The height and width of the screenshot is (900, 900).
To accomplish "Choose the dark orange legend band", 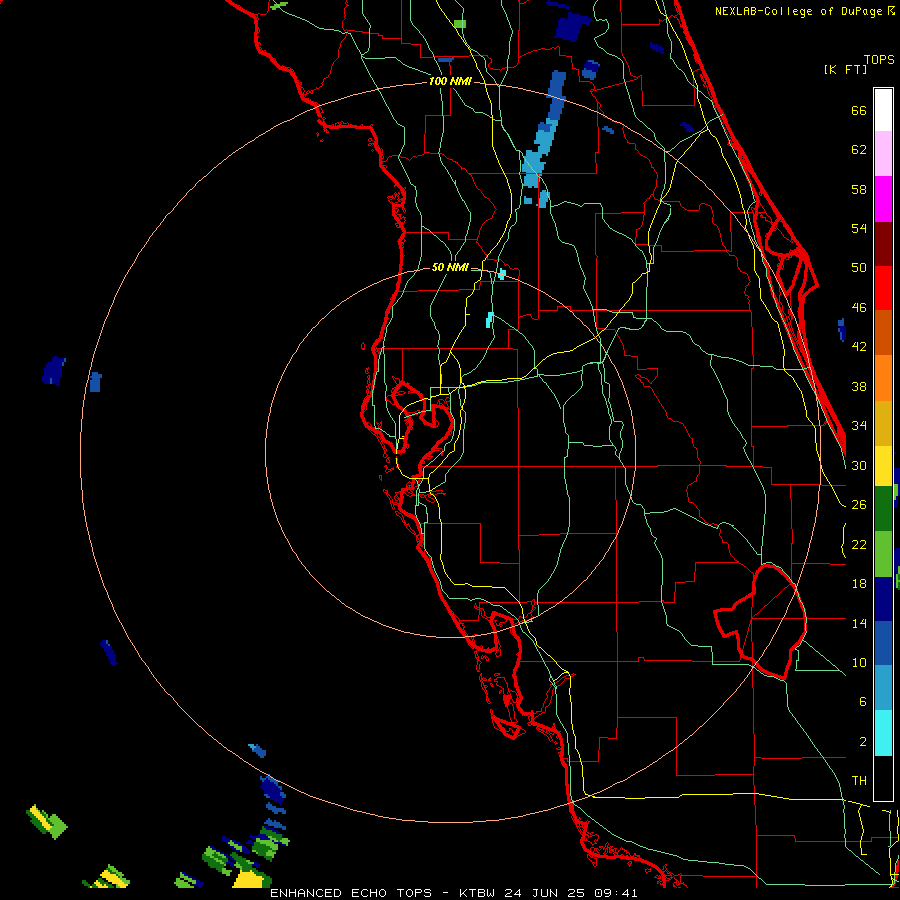I will [x=883, y=333].
